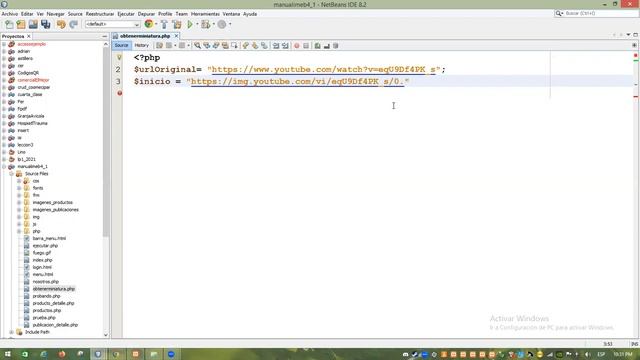Expand the css folder
This screenshot has height=360, width=640.
tap(19, 181)
